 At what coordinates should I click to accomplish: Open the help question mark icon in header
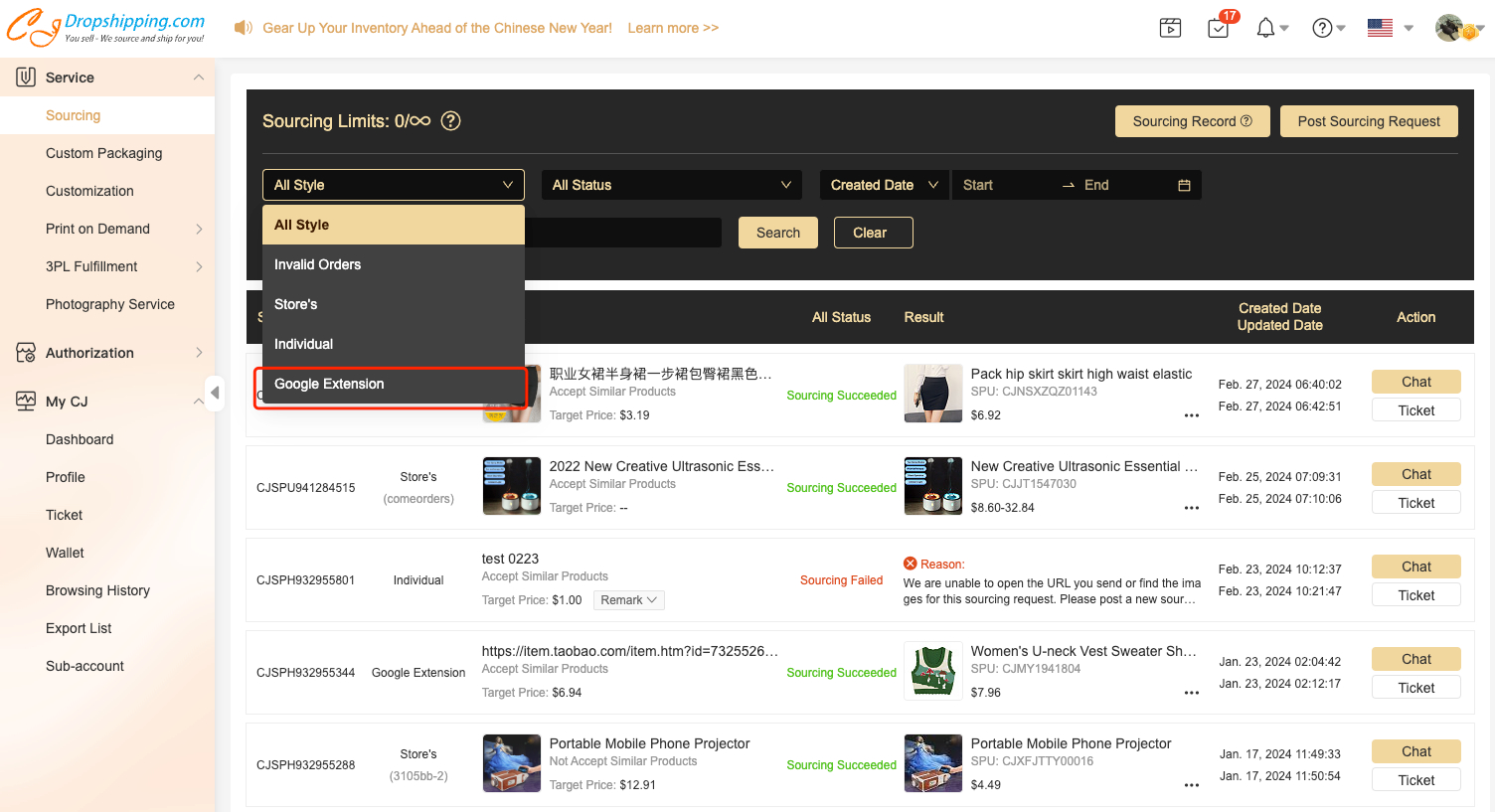point(1322,28)
